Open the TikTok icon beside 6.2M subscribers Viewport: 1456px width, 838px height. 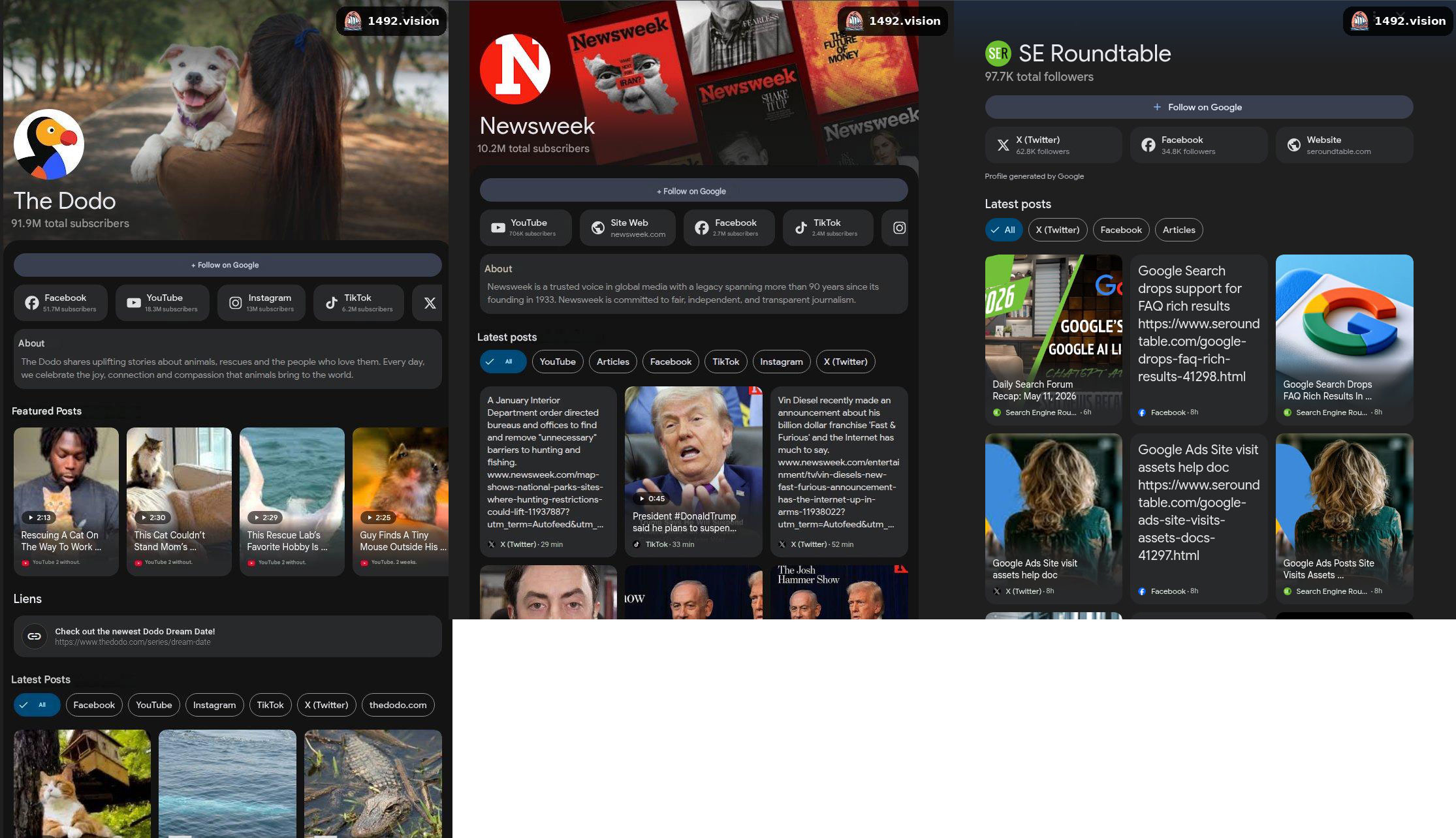click(332, 303)
